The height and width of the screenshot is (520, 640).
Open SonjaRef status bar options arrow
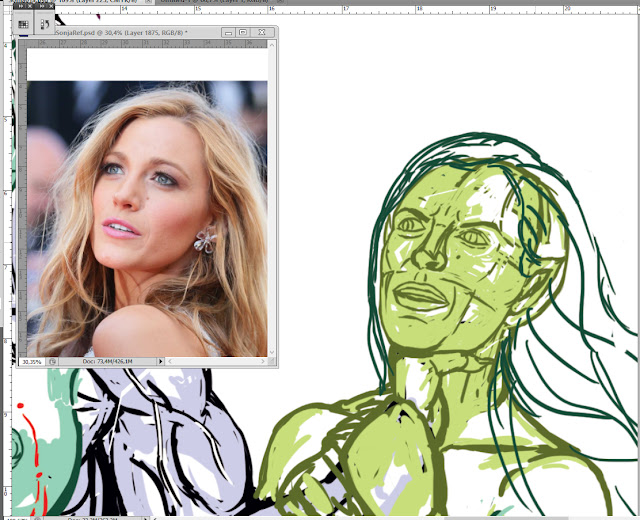160,362
